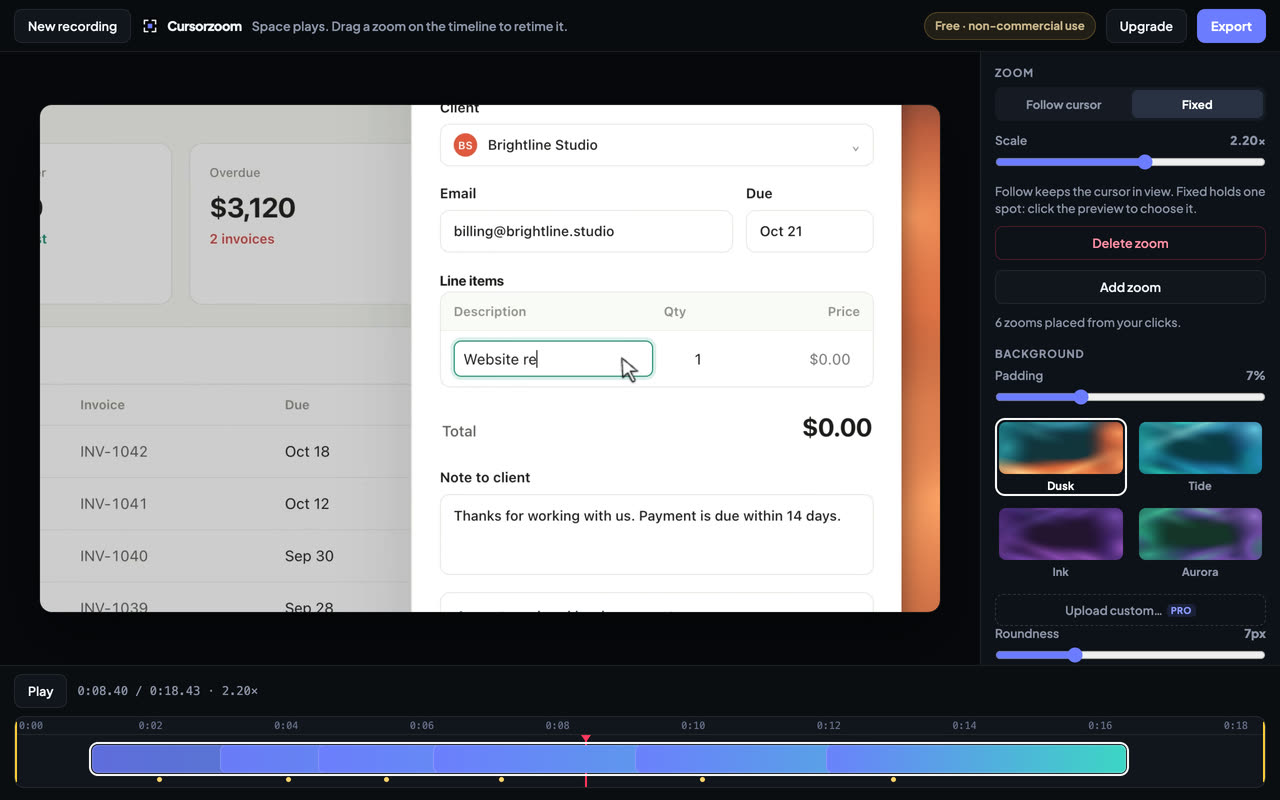Click the $0.00 price in the line item
The image size is (1280, 800).
point(830,359)
